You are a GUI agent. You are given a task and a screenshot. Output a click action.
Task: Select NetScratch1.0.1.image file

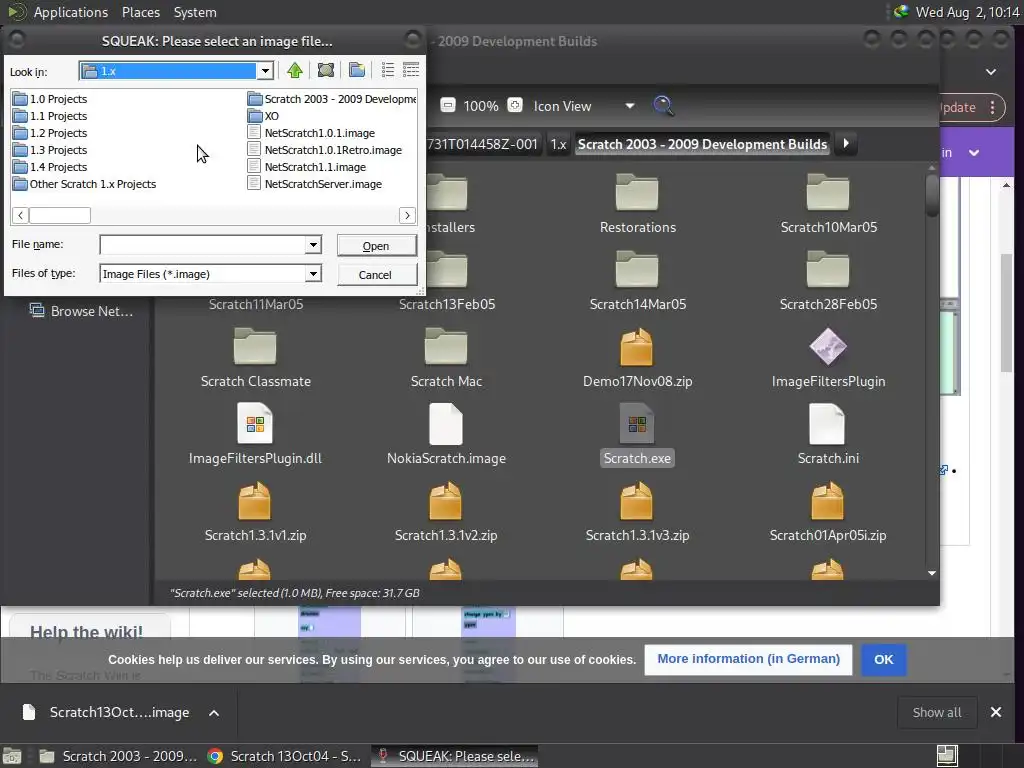click(x=312, y=133)
